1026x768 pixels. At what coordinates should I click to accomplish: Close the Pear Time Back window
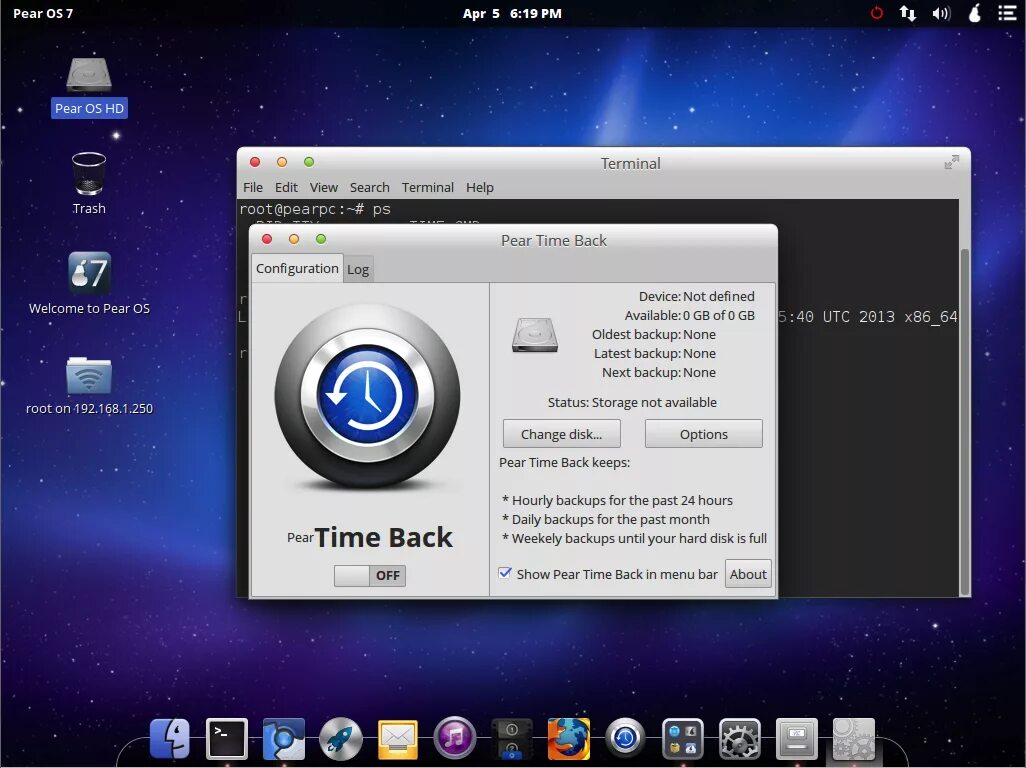[267, 239]
